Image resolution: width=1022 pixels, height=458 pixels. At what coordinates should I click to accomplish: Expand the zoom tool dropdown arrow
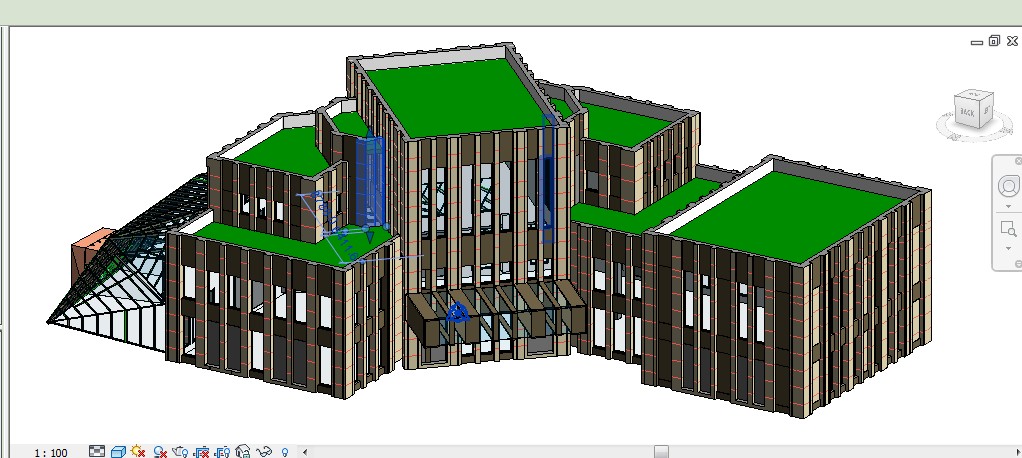[x=1008, y=249]
